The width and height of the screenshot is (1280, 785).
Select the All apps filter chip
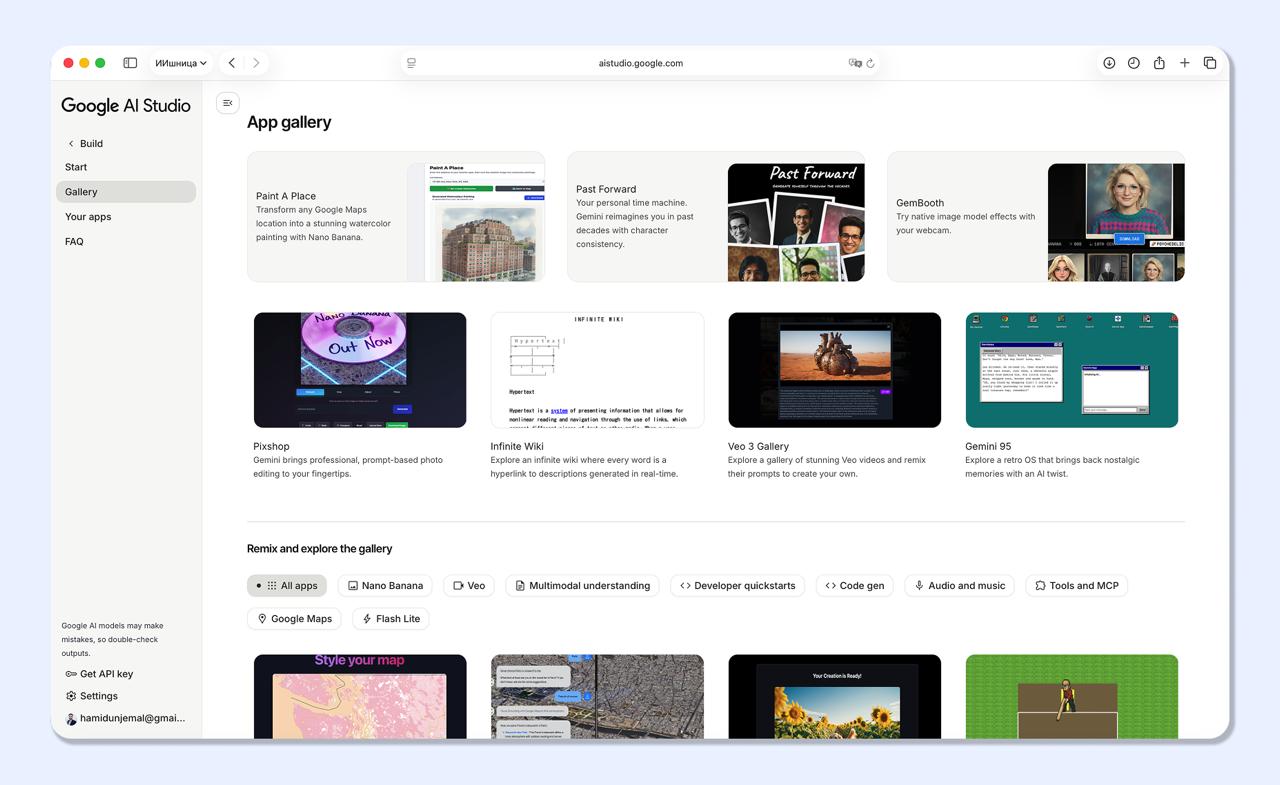287,586
